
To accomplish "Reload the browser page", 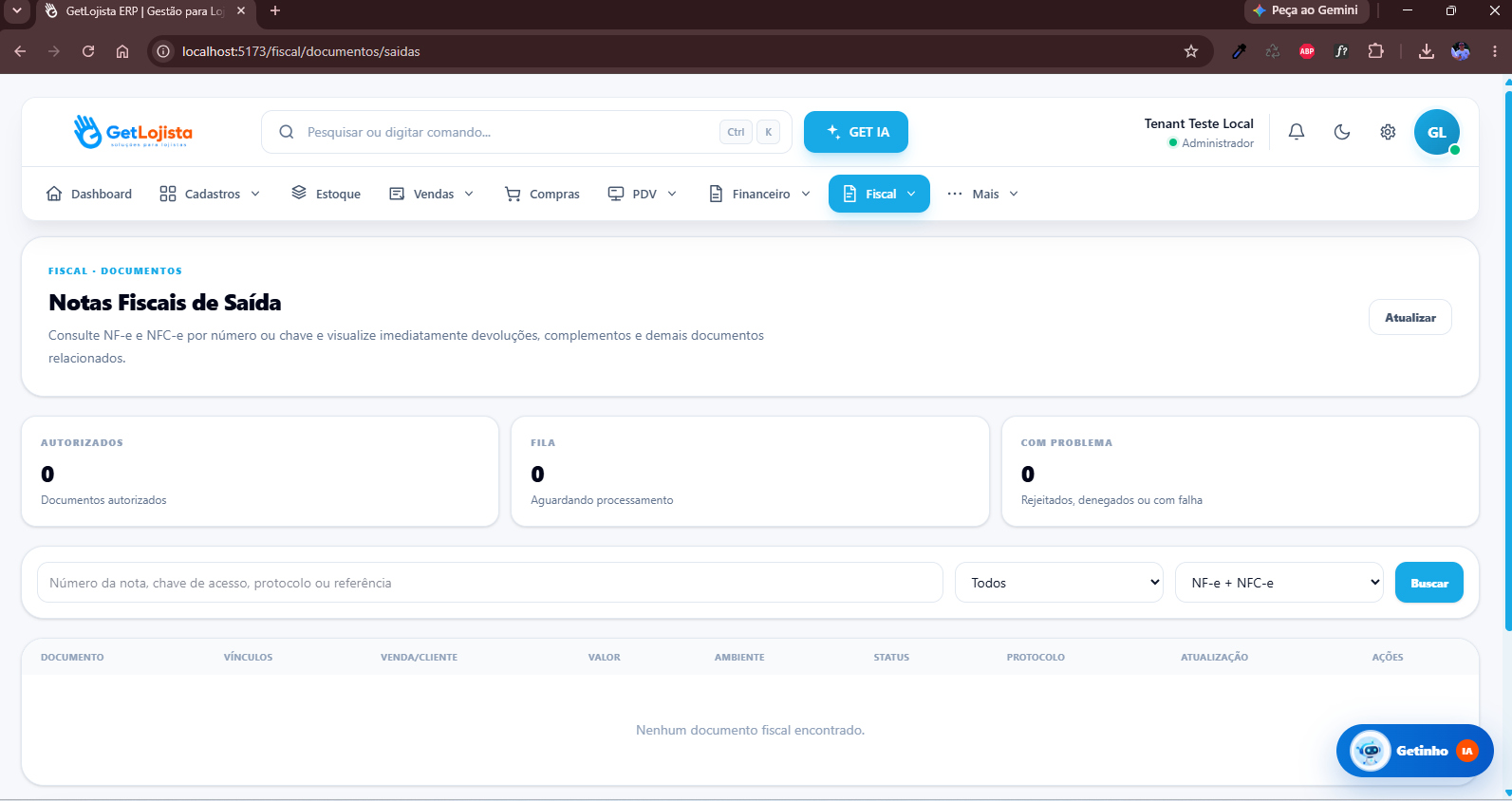I will tap(88, 51).
